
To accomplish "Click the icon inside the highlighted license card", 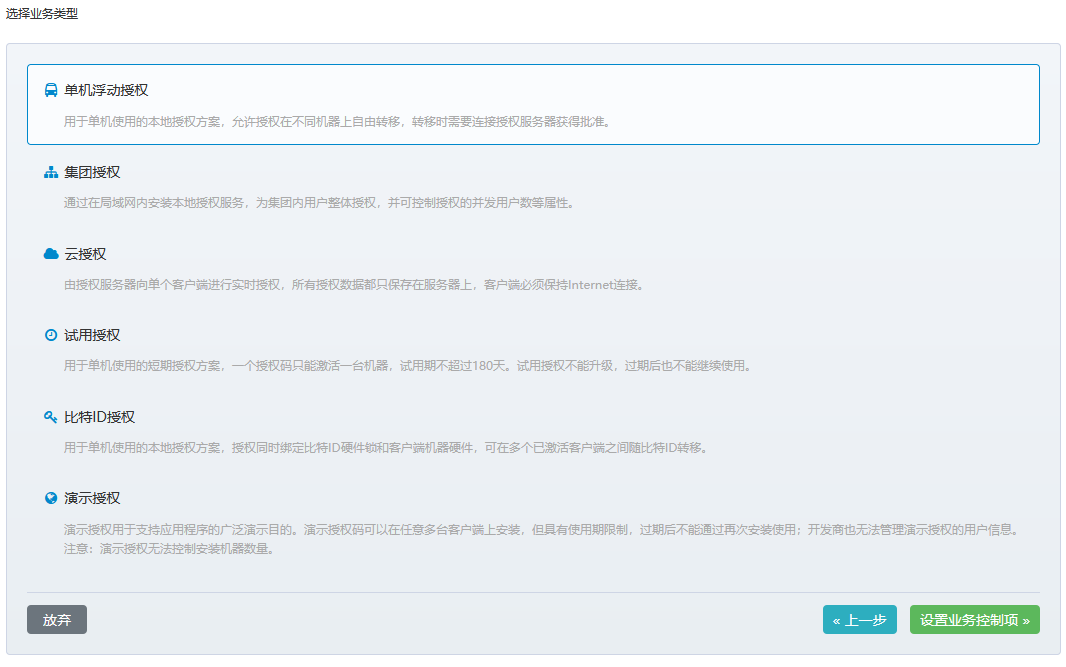I will [x=50, y=89].
